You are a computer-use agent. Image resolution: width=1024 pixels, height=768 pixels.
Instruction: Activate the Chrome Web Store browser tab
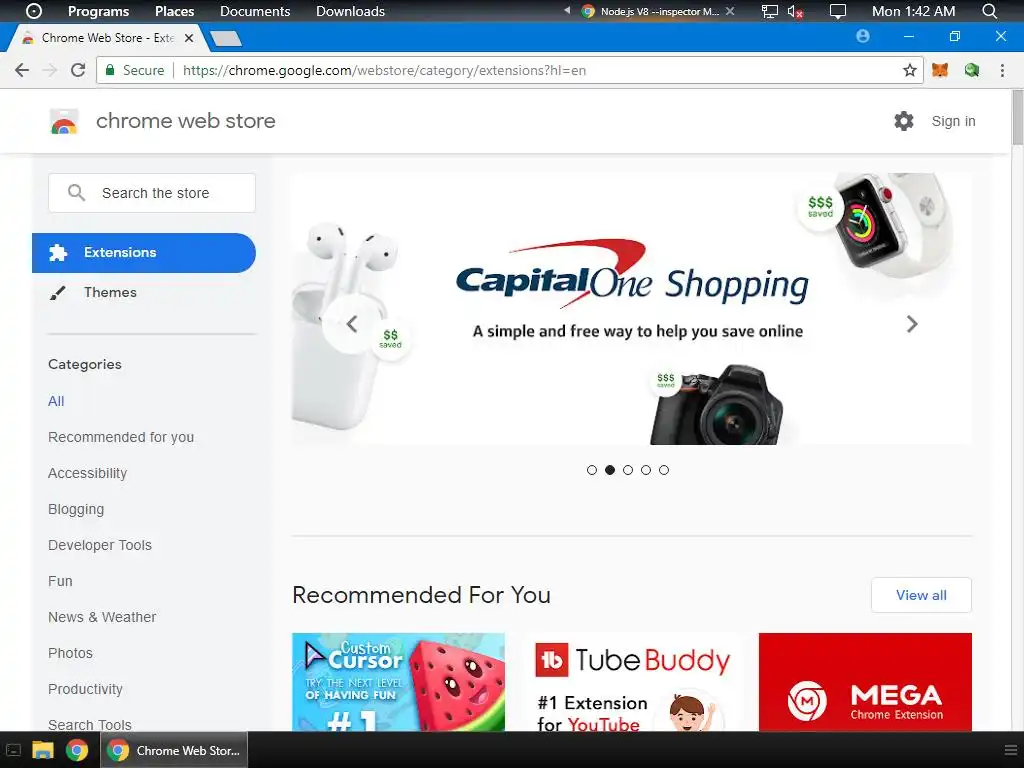tap(108, 38)
